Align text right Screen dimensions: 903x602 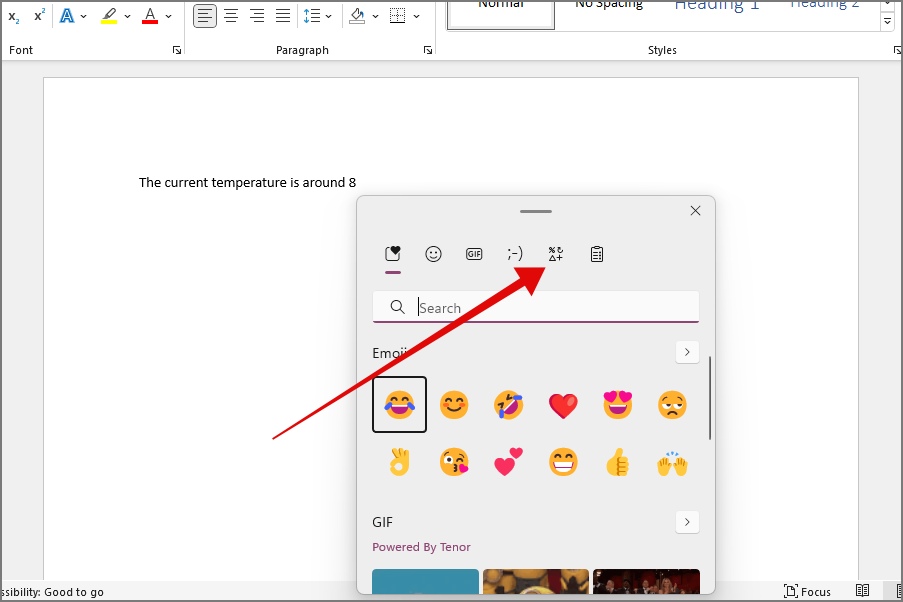coord(257,16)
